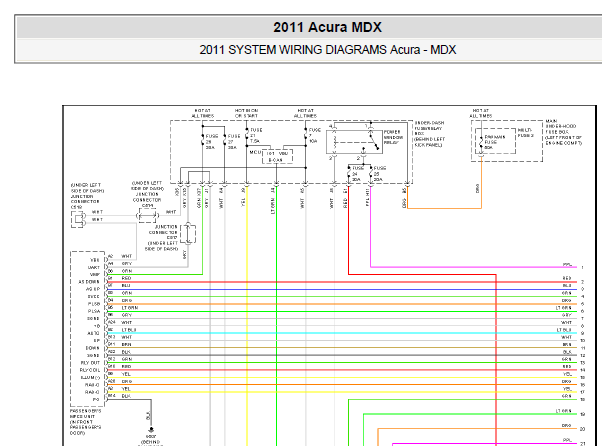The image size is (602, 446).
Task: Click the BLK label at right wire 12
Action: pos(567,352)
